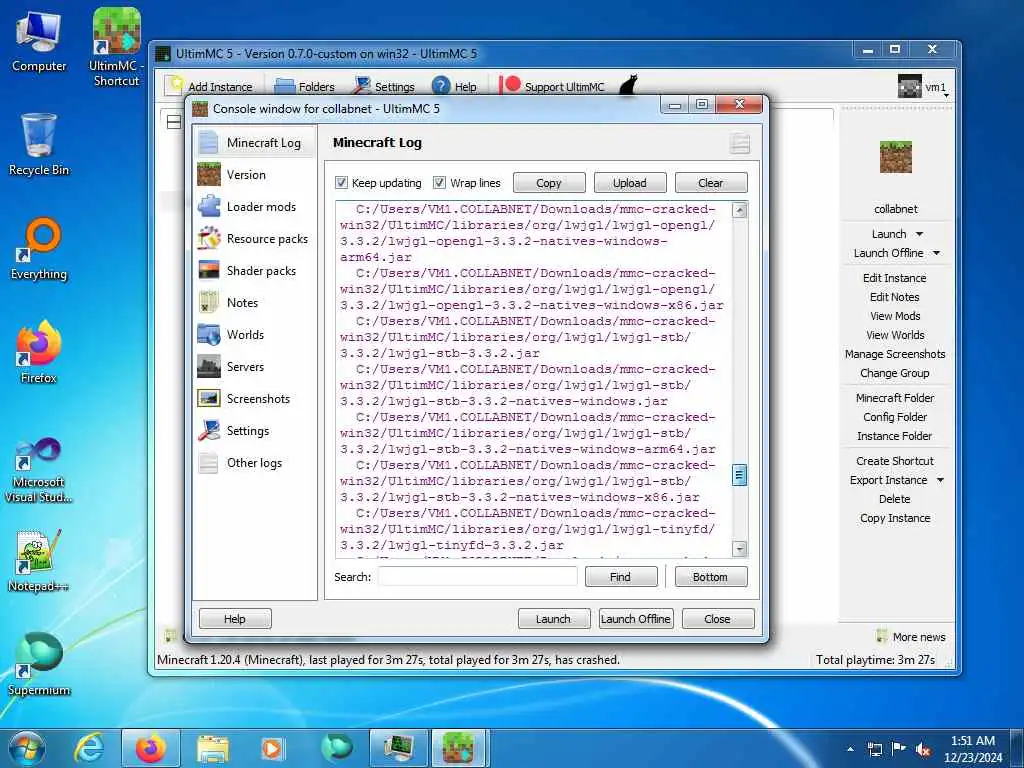
Task: Expand the Launch Offline dropdown arrow
Action: coord(936,253)
